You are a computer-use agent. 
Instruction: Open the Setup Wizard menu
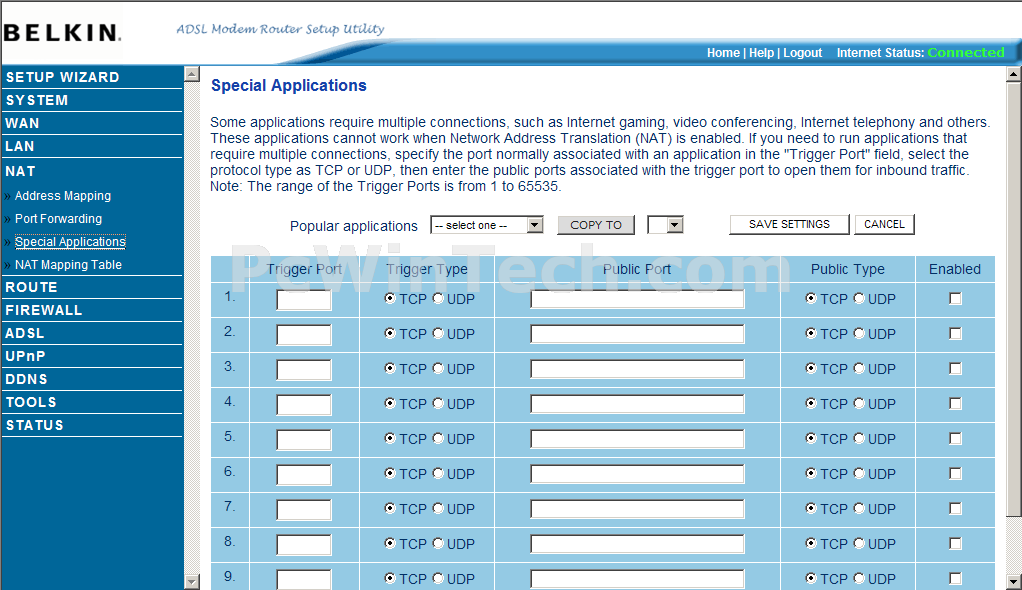click(x=63, y=77)
